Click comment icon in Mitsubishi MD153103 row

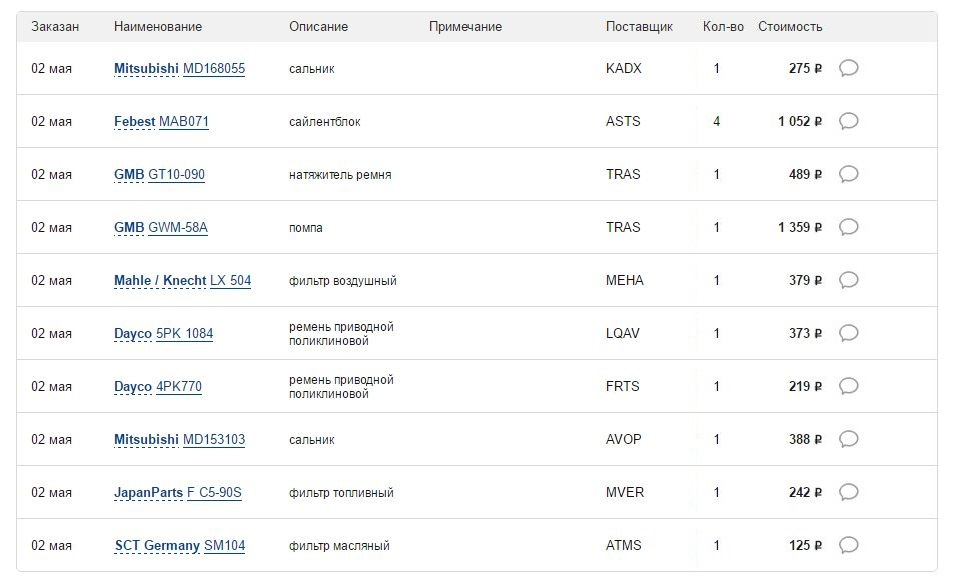pos(849,439)
